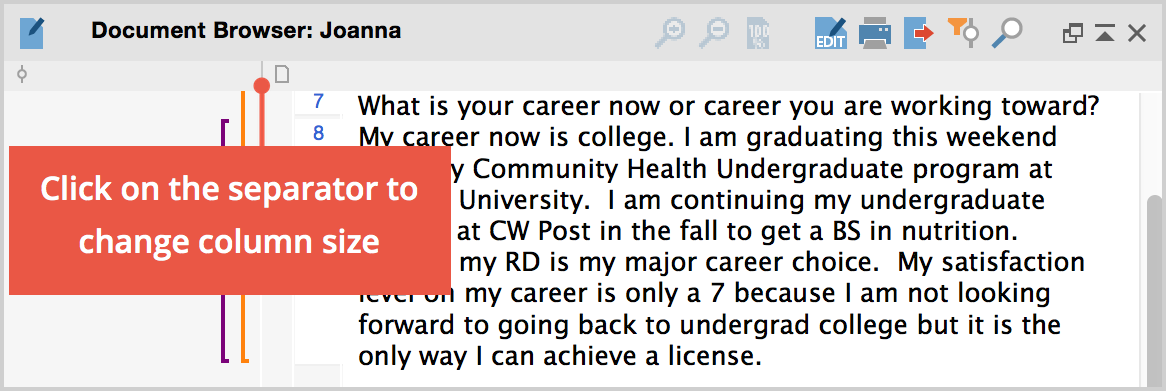Open search within the document
Viewport: 1166px width, 391px height.
[1008, 33]
